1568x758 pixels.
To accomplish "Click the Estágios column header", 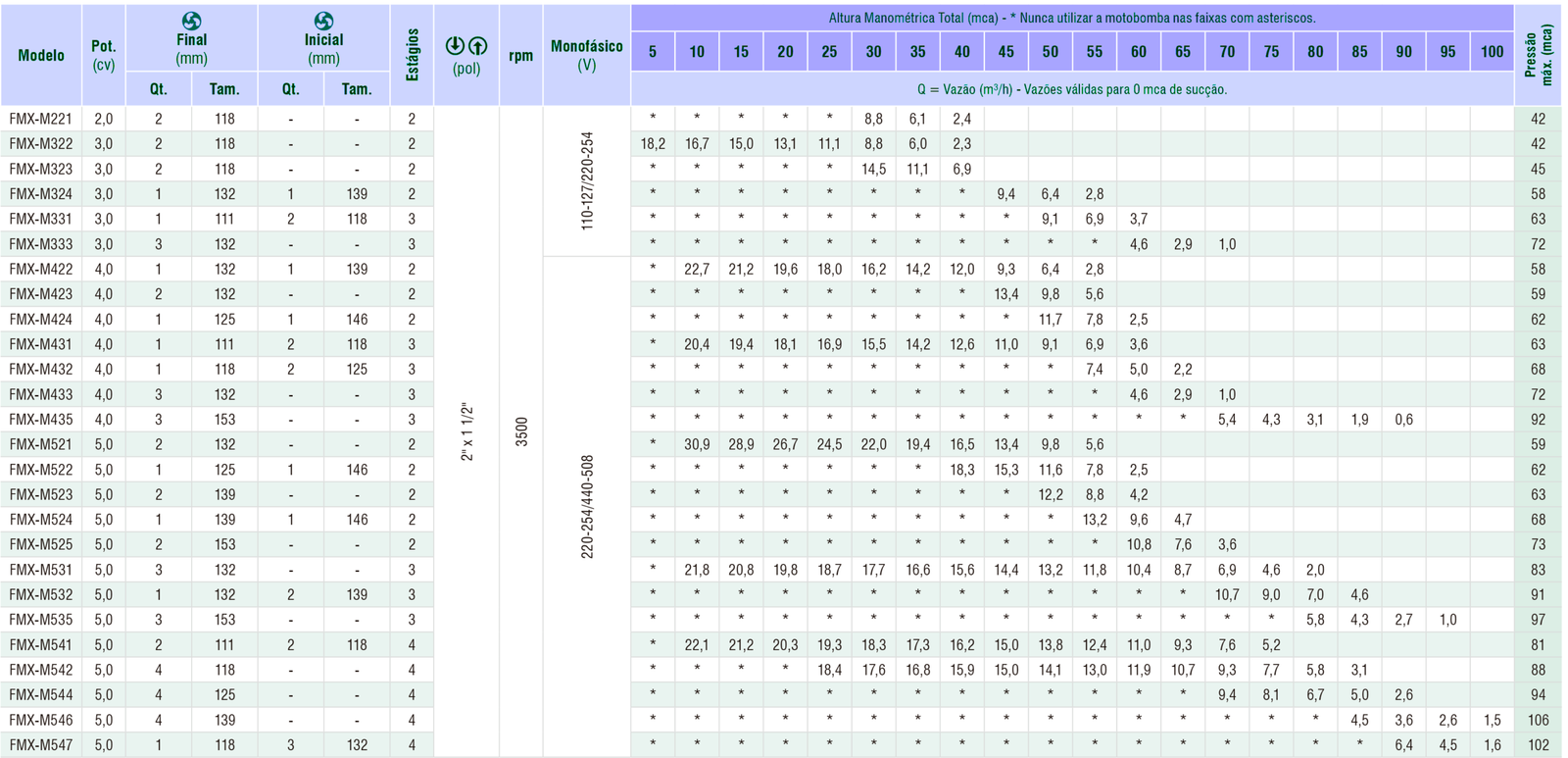I will tap(413, 55).
